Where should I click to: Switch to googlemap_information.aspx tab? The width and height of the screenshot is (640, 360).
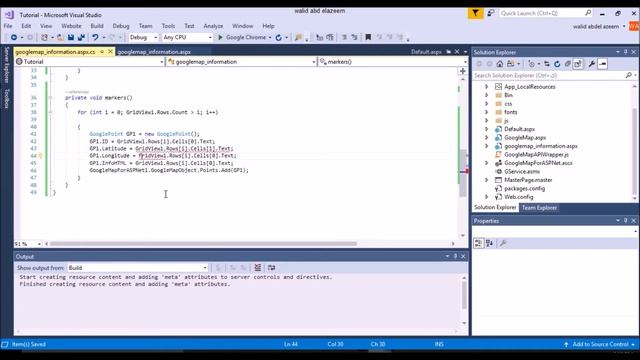click(154, 52)
